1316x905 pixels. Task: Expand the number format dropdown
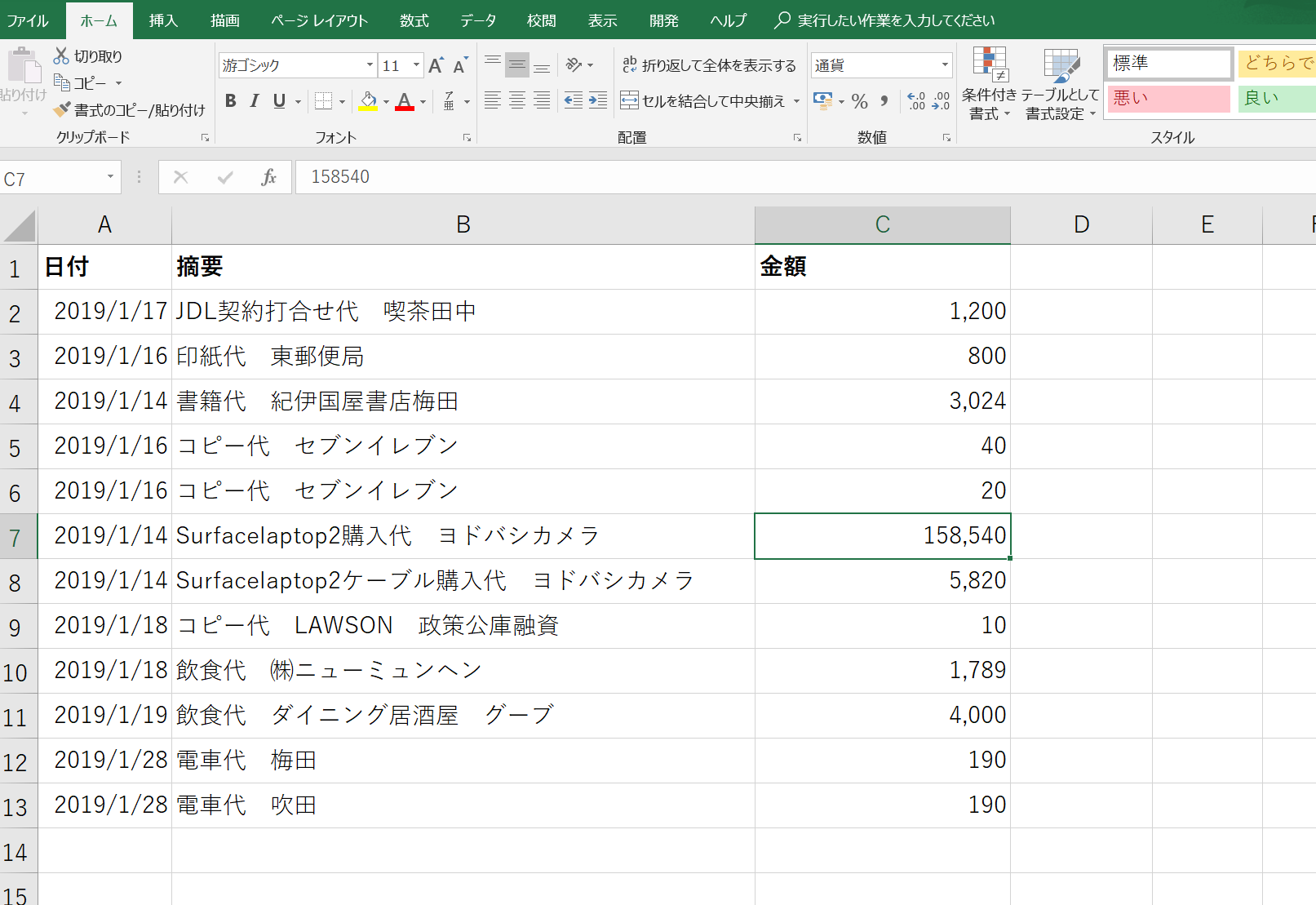[945, 65]
